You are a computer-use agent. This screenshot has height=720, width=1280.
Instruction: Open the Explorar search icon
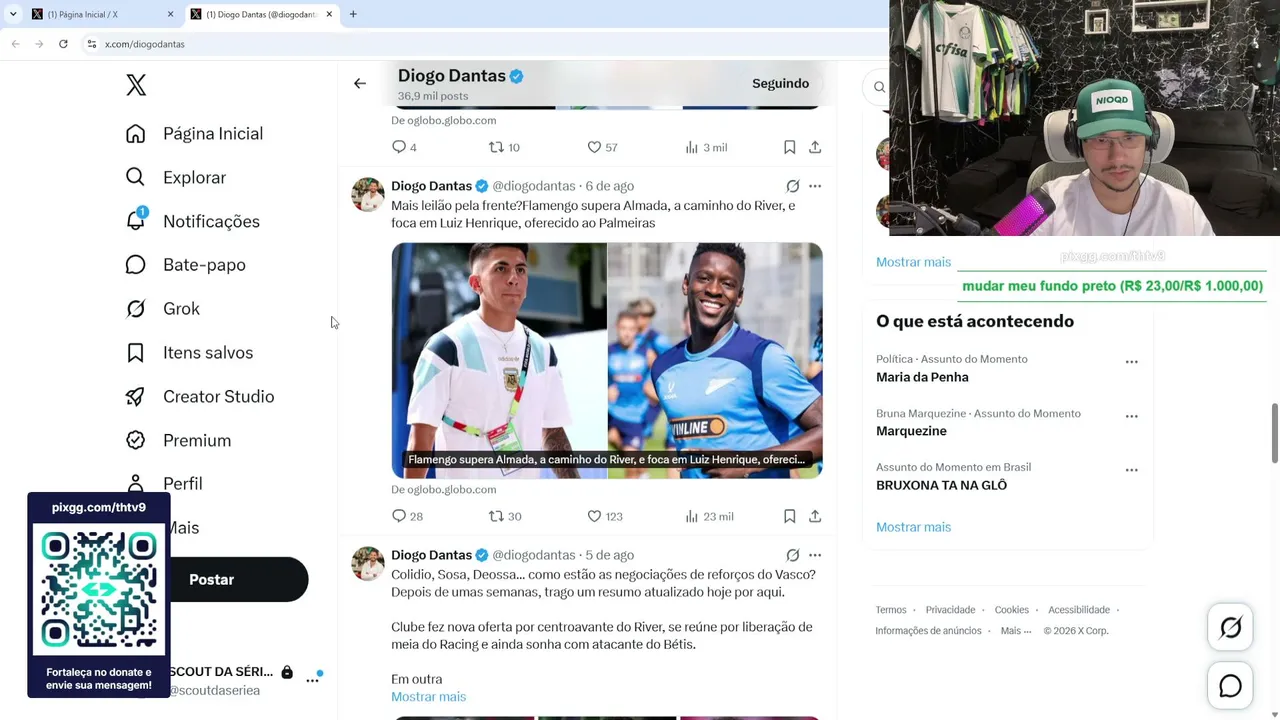[x=136, y=177]
